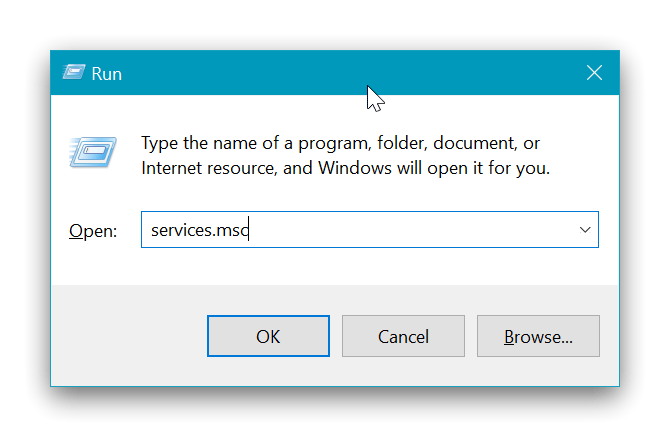Click the "services.msc" text in Open field

tap(198, 230)
